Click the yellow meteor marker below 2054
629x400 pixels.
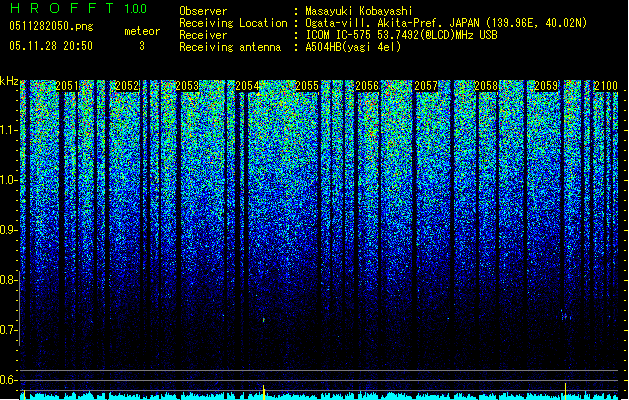(x=264, y=392)
